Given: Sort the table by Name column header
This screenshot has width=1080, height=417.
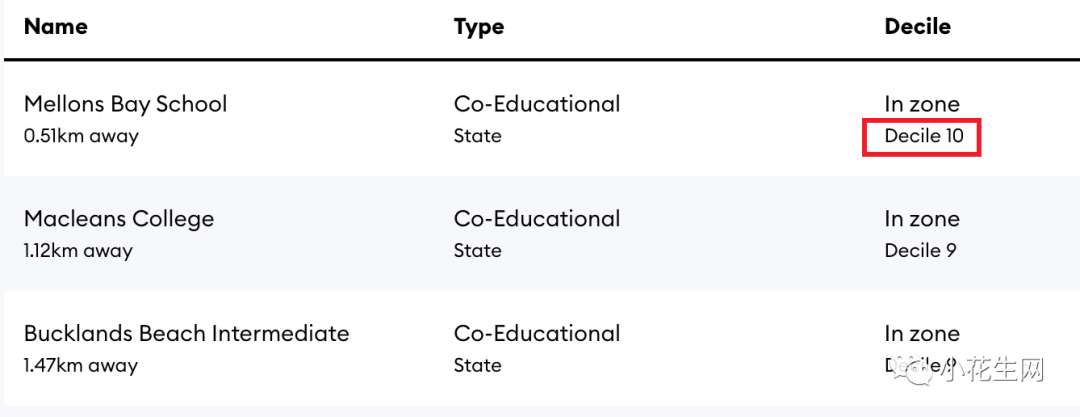Looking at the screenshot, I should click(x=56, y=27).
